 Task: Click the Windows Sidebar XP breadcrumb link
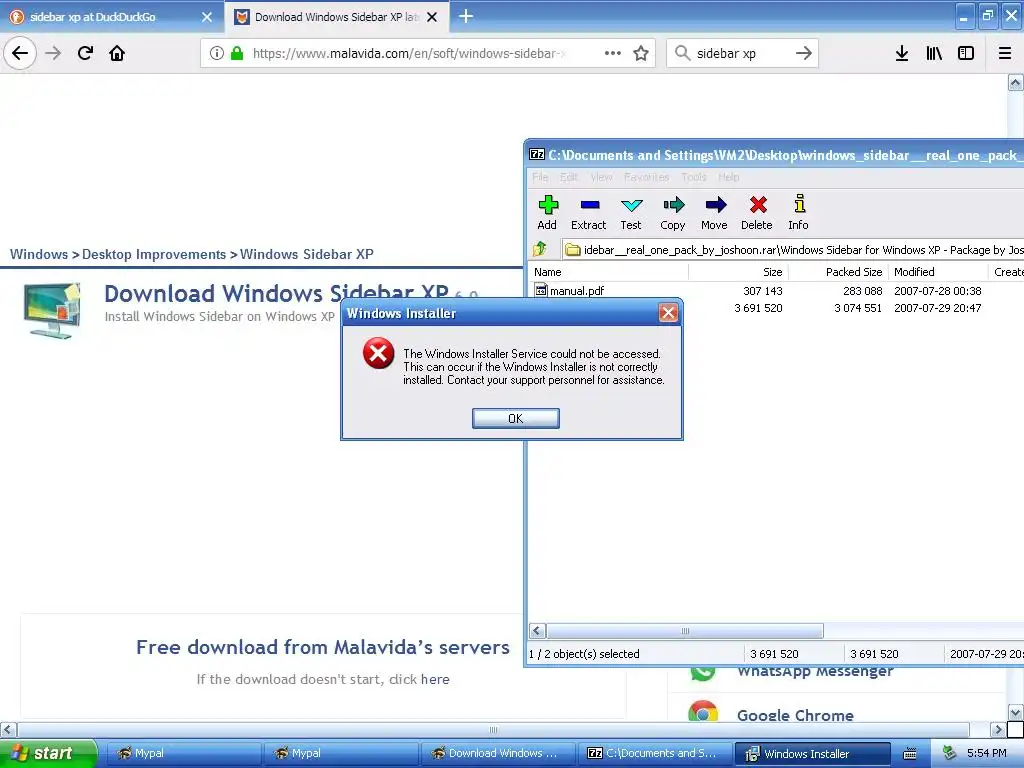[x=306, y=254]
